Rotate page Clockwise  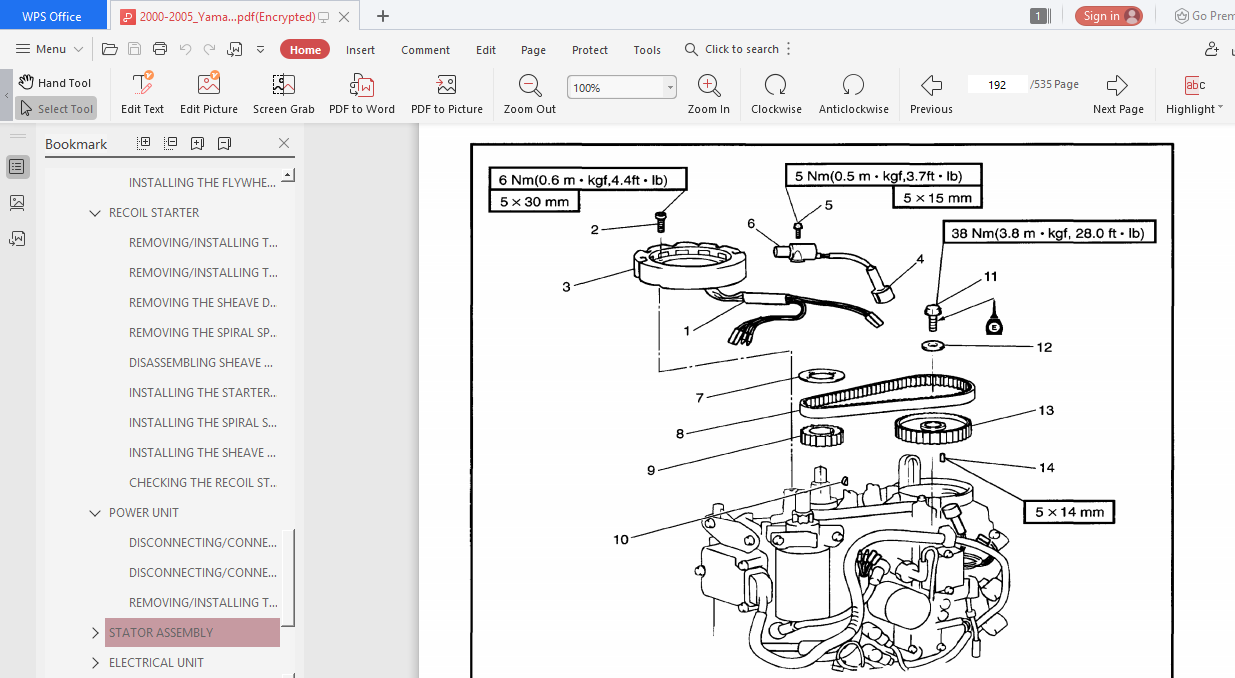click(x=776, y=94)
